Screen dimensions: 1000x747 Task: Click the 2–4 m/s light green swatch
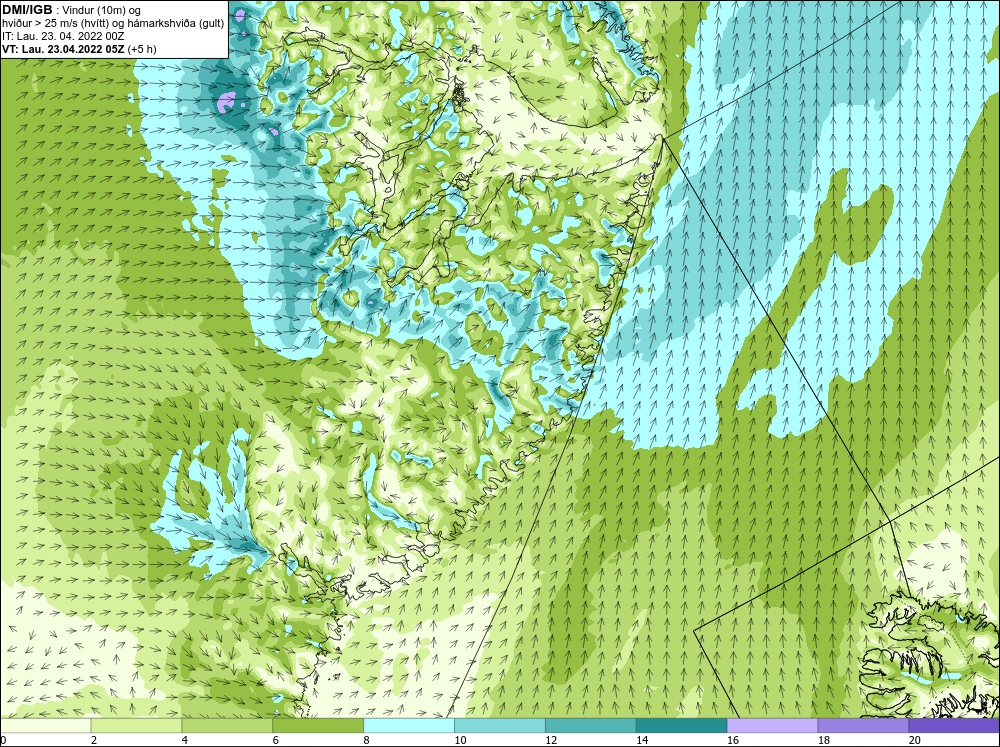(136, 725)
